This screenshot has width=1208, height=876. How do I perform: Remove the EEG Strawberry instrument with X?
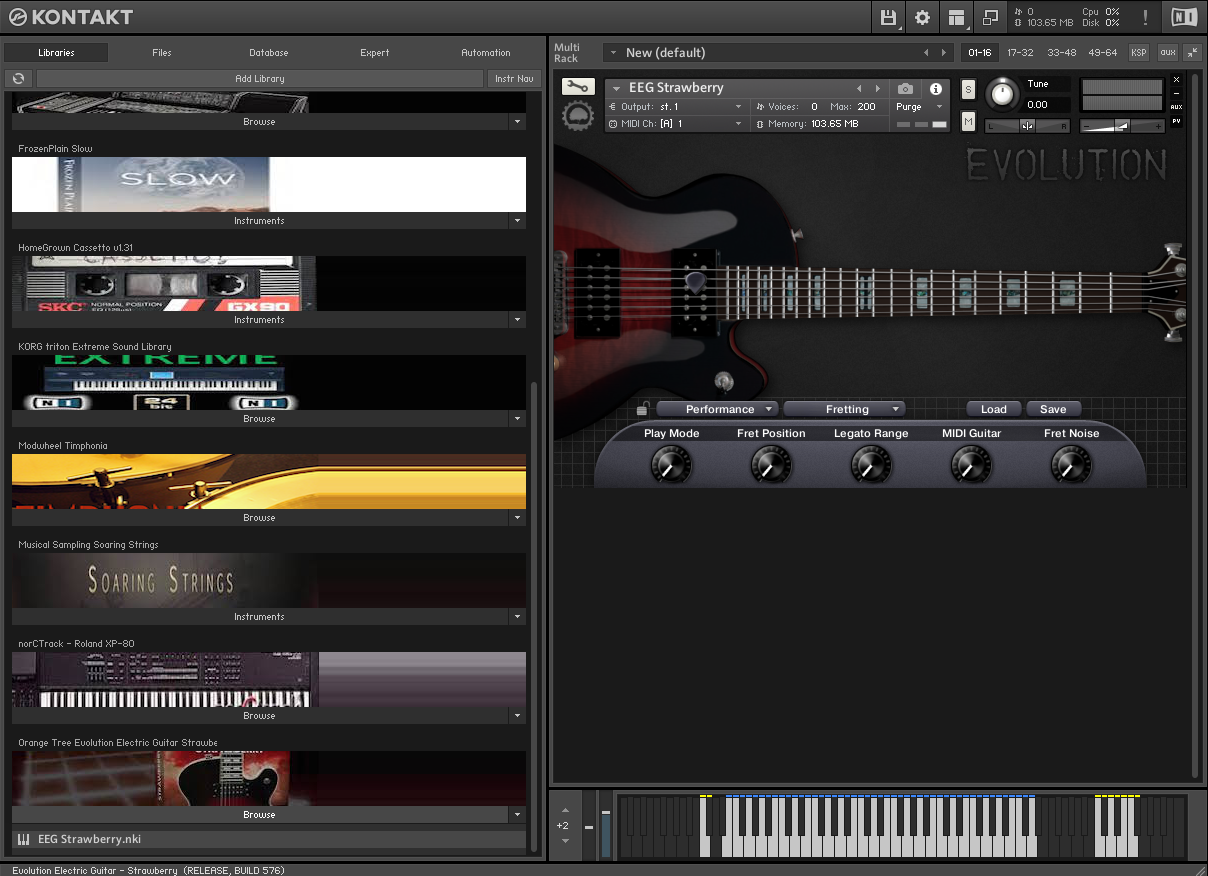pos(1176,79)
